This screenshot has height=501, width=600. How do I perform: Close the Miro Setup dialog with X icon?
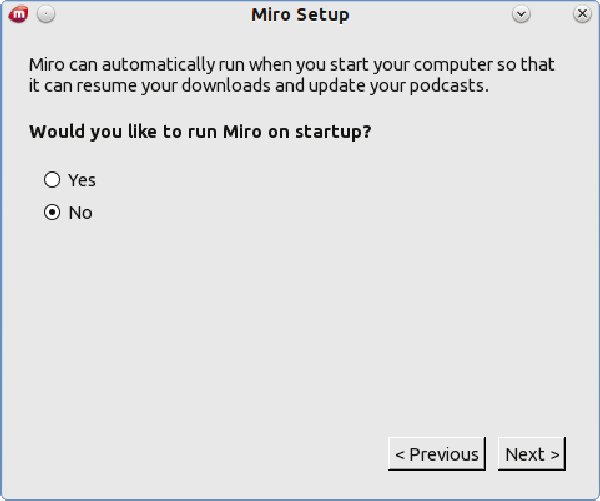click(582, 15)
